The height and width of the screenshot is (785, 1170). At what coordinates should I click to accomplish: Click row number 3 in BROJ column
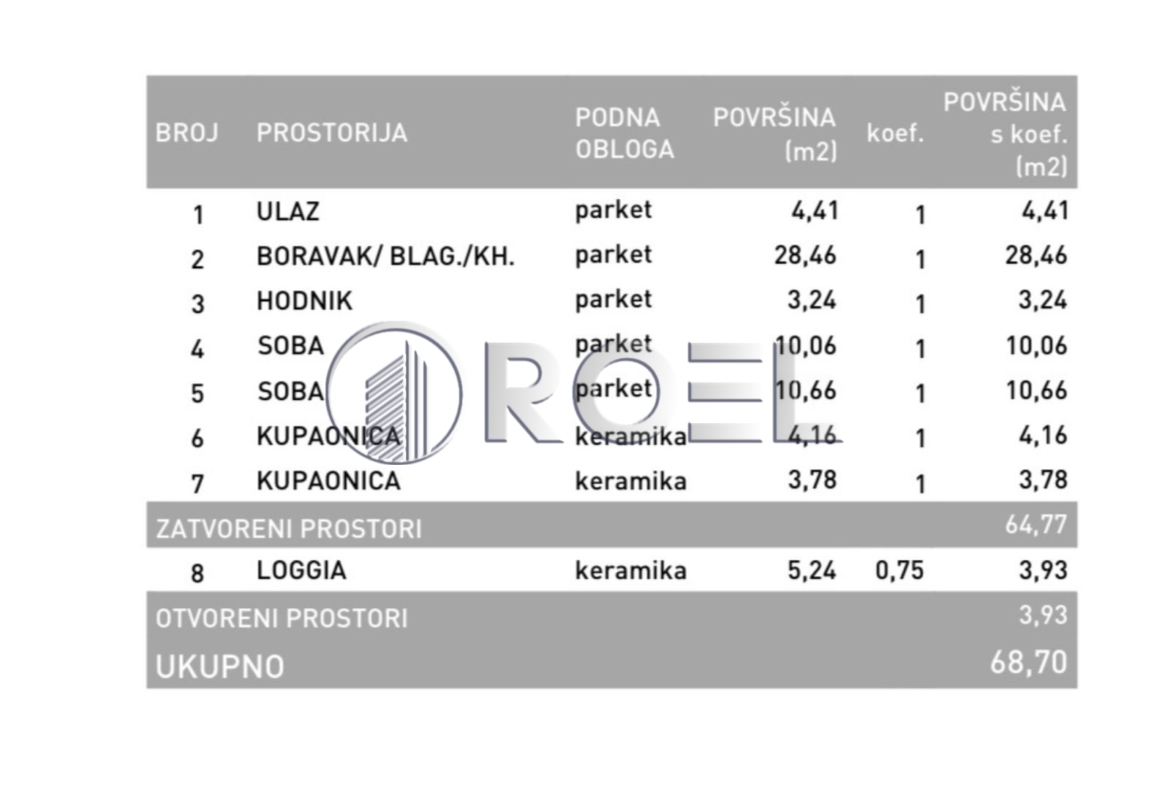coord(197,304)
